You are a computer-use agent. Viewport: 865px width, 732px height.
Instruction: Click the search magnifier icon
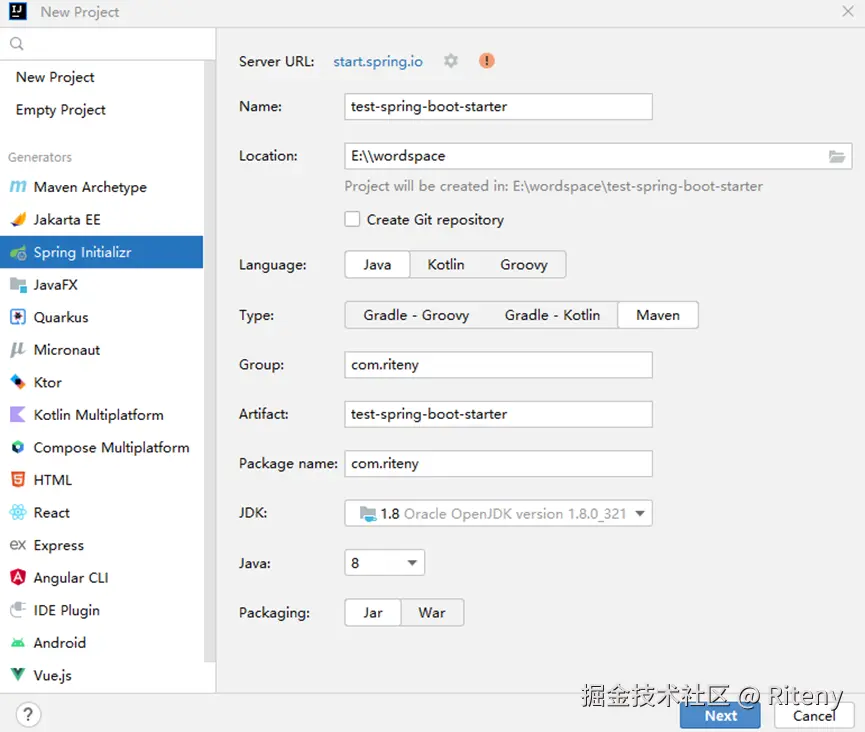click(17, 44)
